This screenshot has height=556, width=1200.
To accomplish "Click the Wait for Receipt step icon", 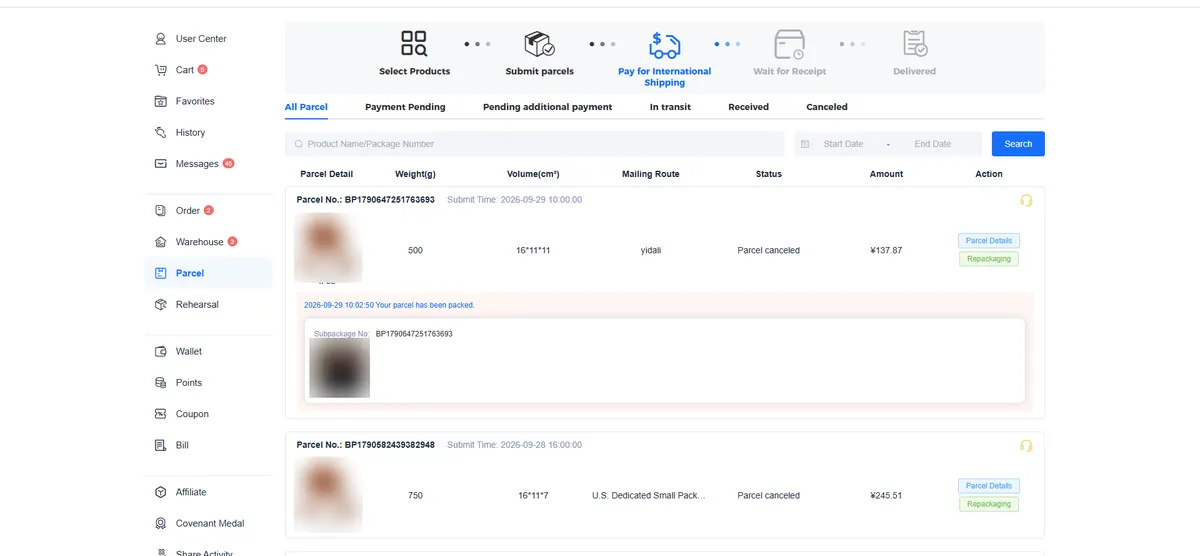I will click(790, 45).
